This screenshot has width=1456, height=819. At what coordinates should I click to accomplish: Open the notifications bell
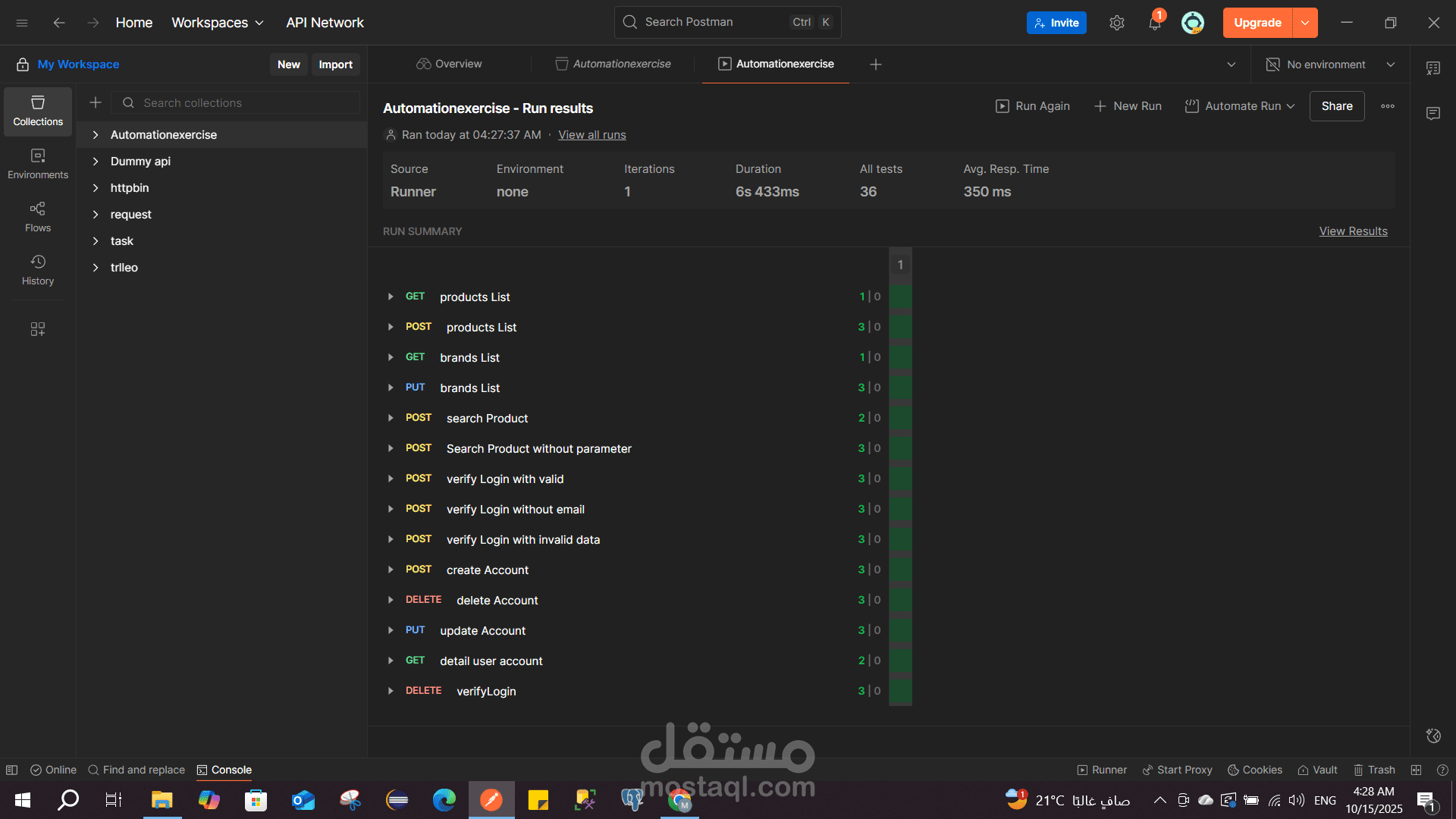pos(1154,23)
